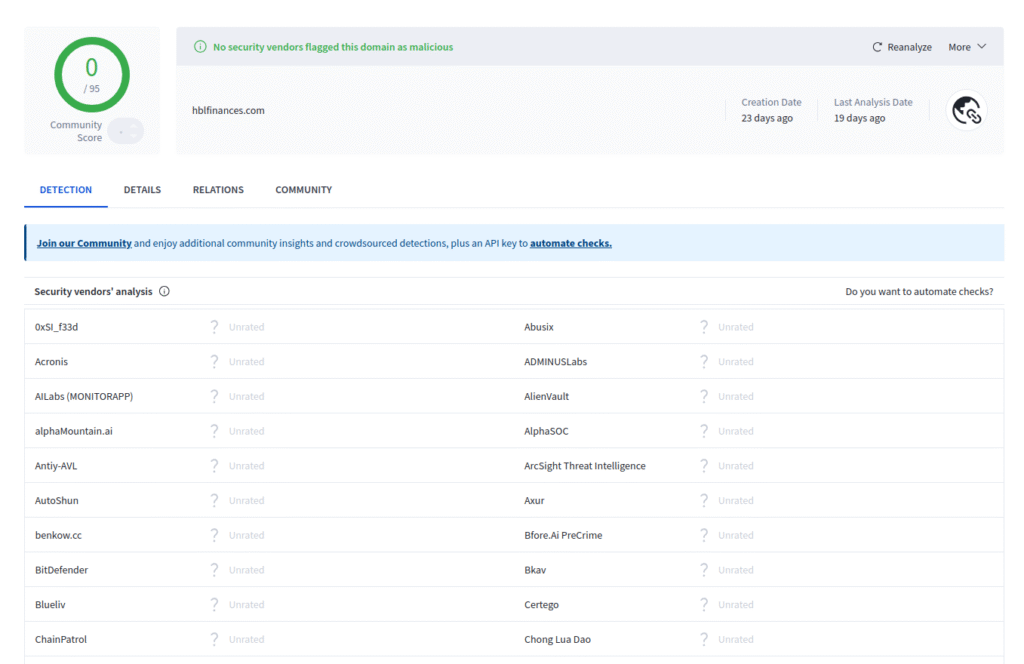Click the Join our Community link
Image resolution: width=1024 pixels, height=664 pixels.
pos(84,242)
